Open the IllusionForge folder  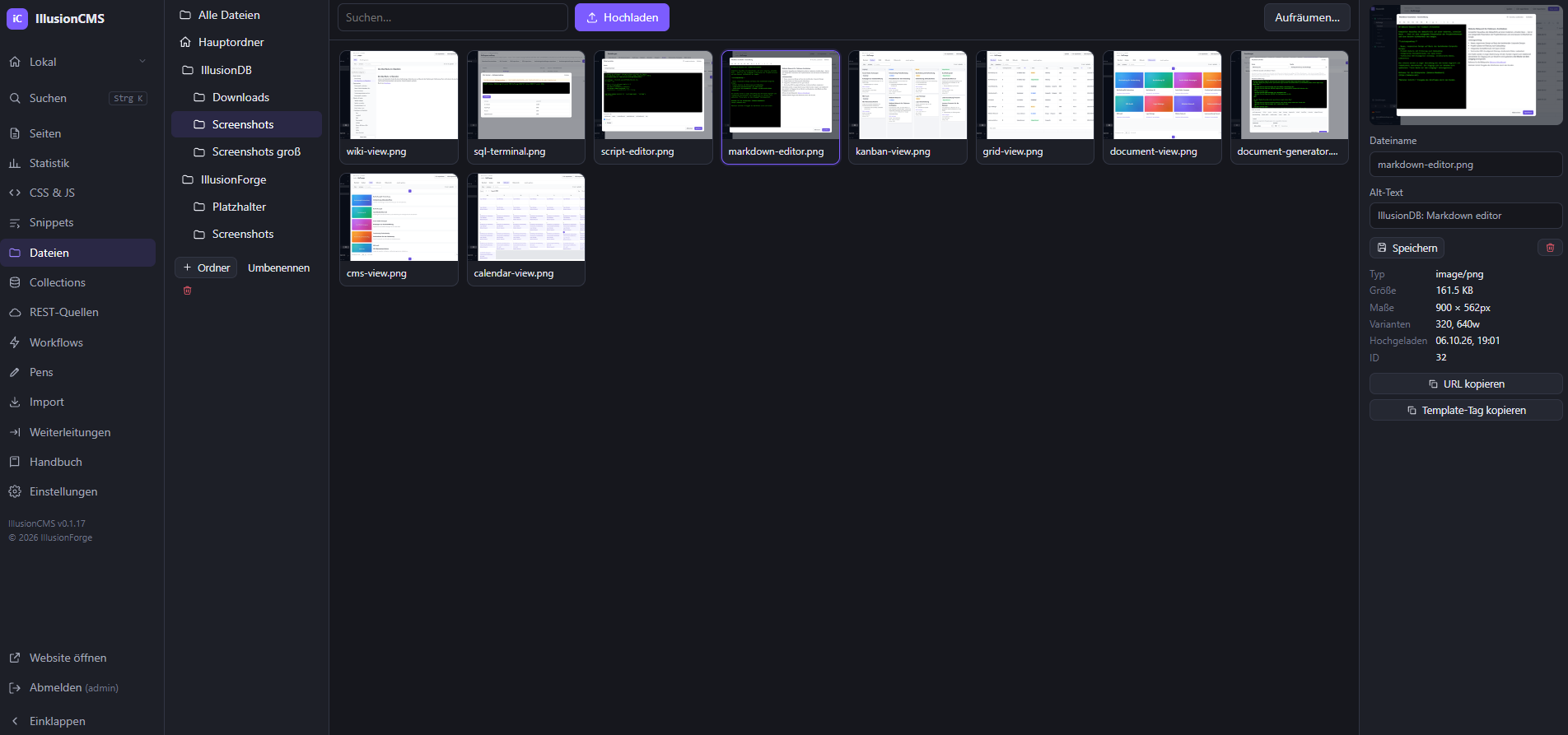point(246,179)
